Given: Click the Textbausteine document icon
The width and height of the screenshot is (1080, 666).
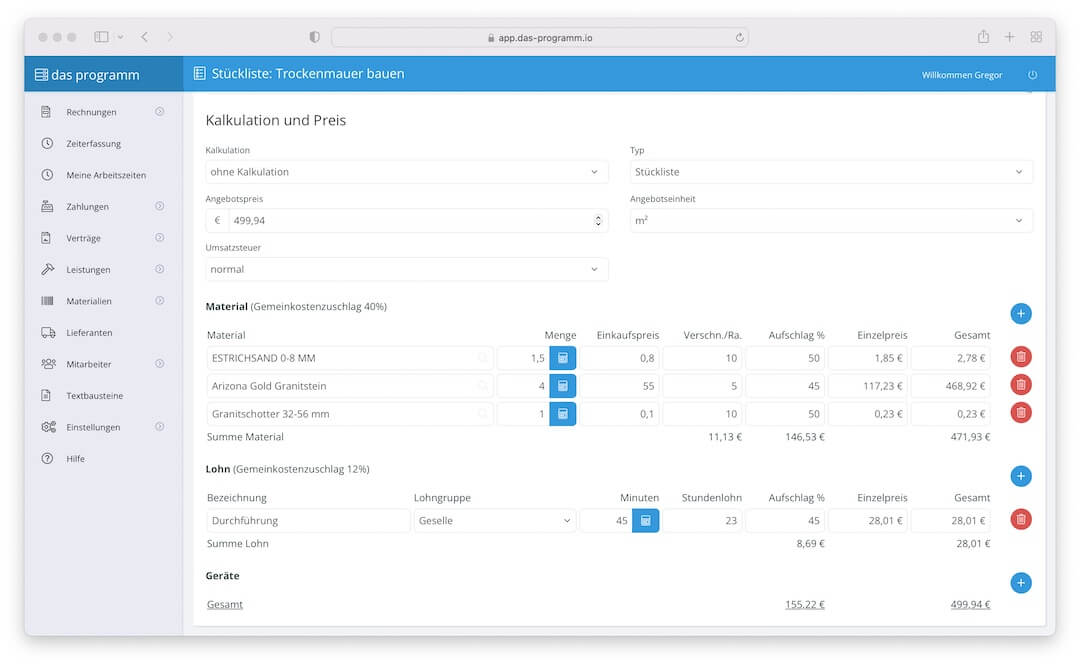Looking at the screenshot, I should (x=46, y=396).
